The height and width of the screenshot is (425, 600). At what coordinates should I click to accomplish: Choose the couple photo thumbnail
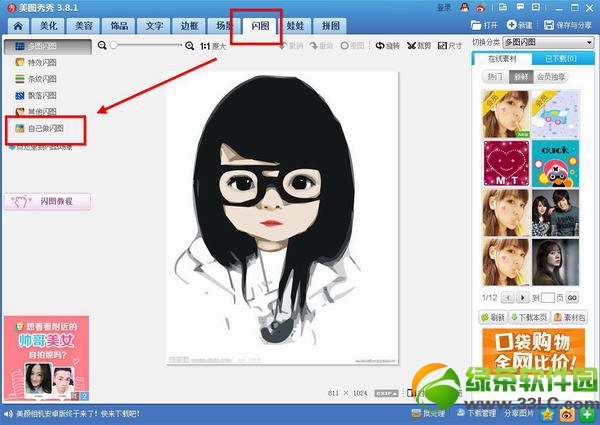555,213
